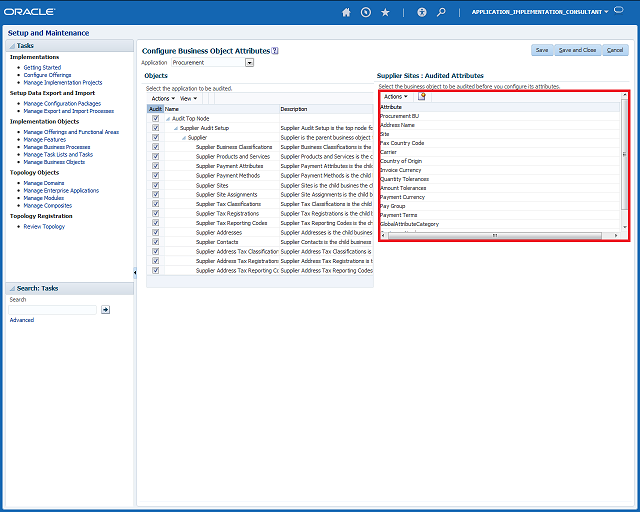Collapse the Tasks pane splitter arrow
The width and height of the screenshot is (640, 512).
[135, 272]
